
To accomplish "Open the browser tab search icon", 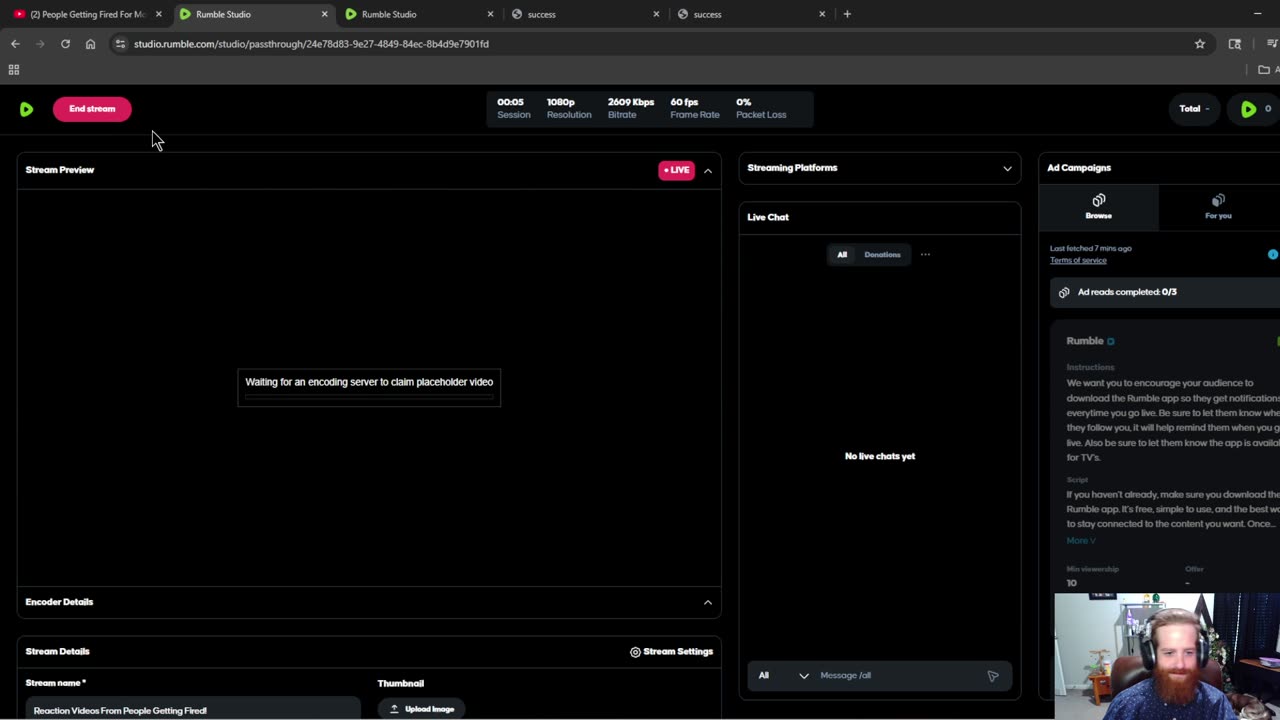I will 1235,44.
